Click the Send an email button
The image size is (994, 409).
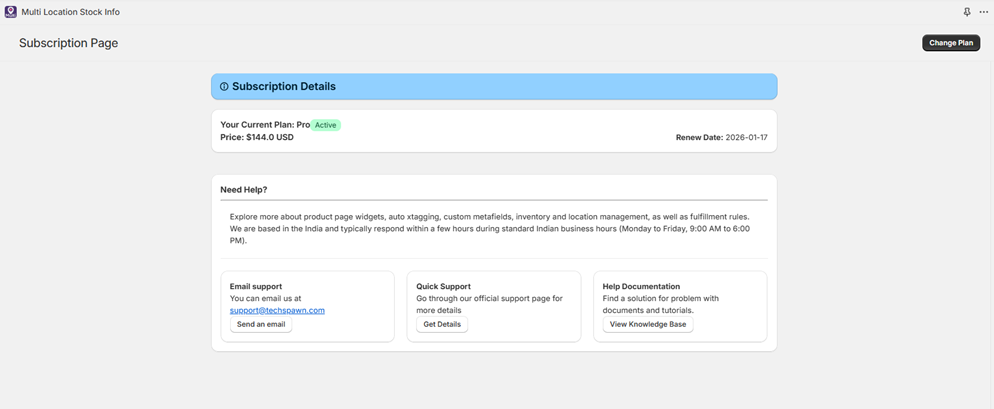261,324
